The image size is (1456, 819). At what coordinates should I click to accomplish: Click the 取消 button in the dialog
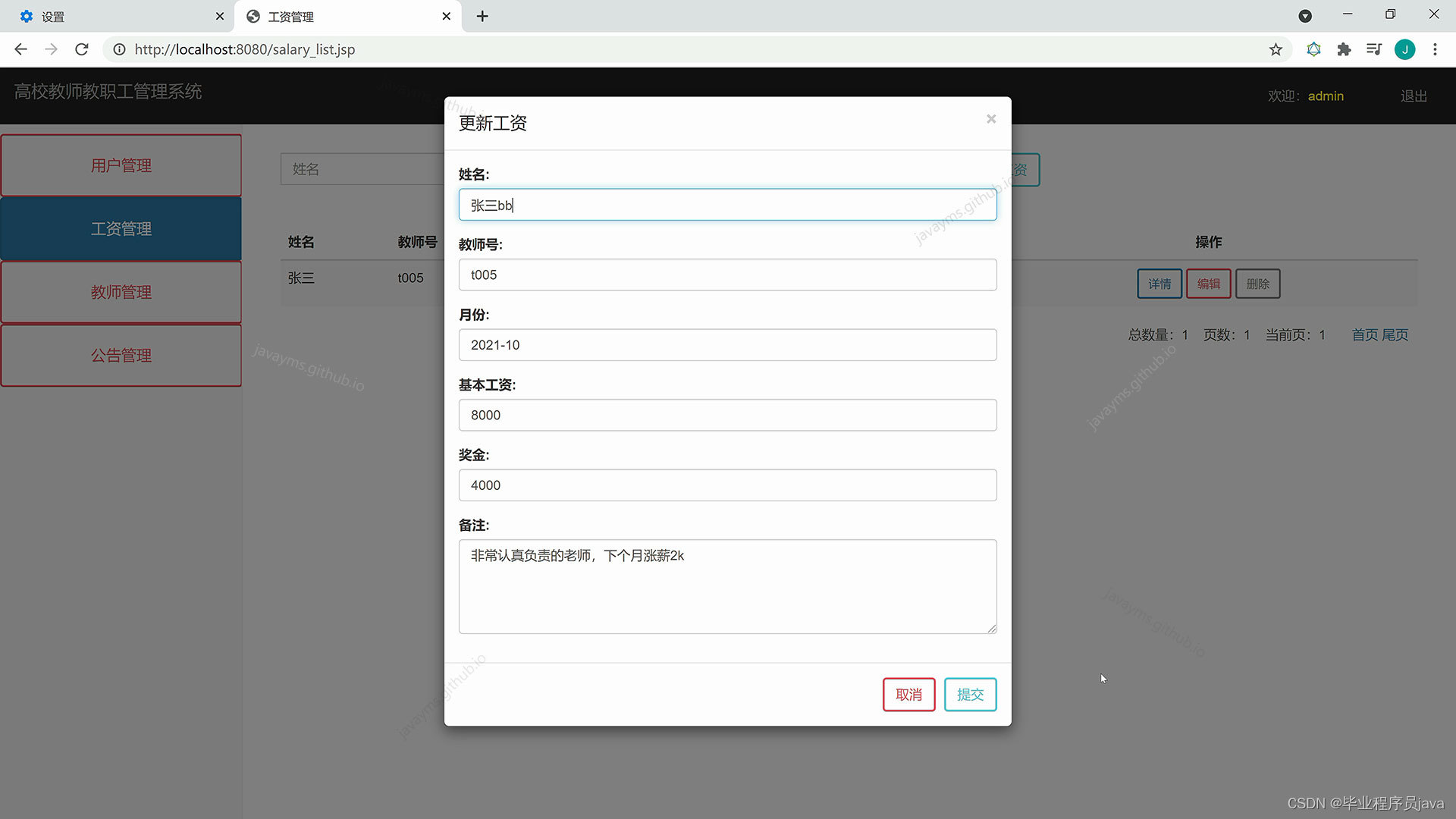[x=908, y=695]
